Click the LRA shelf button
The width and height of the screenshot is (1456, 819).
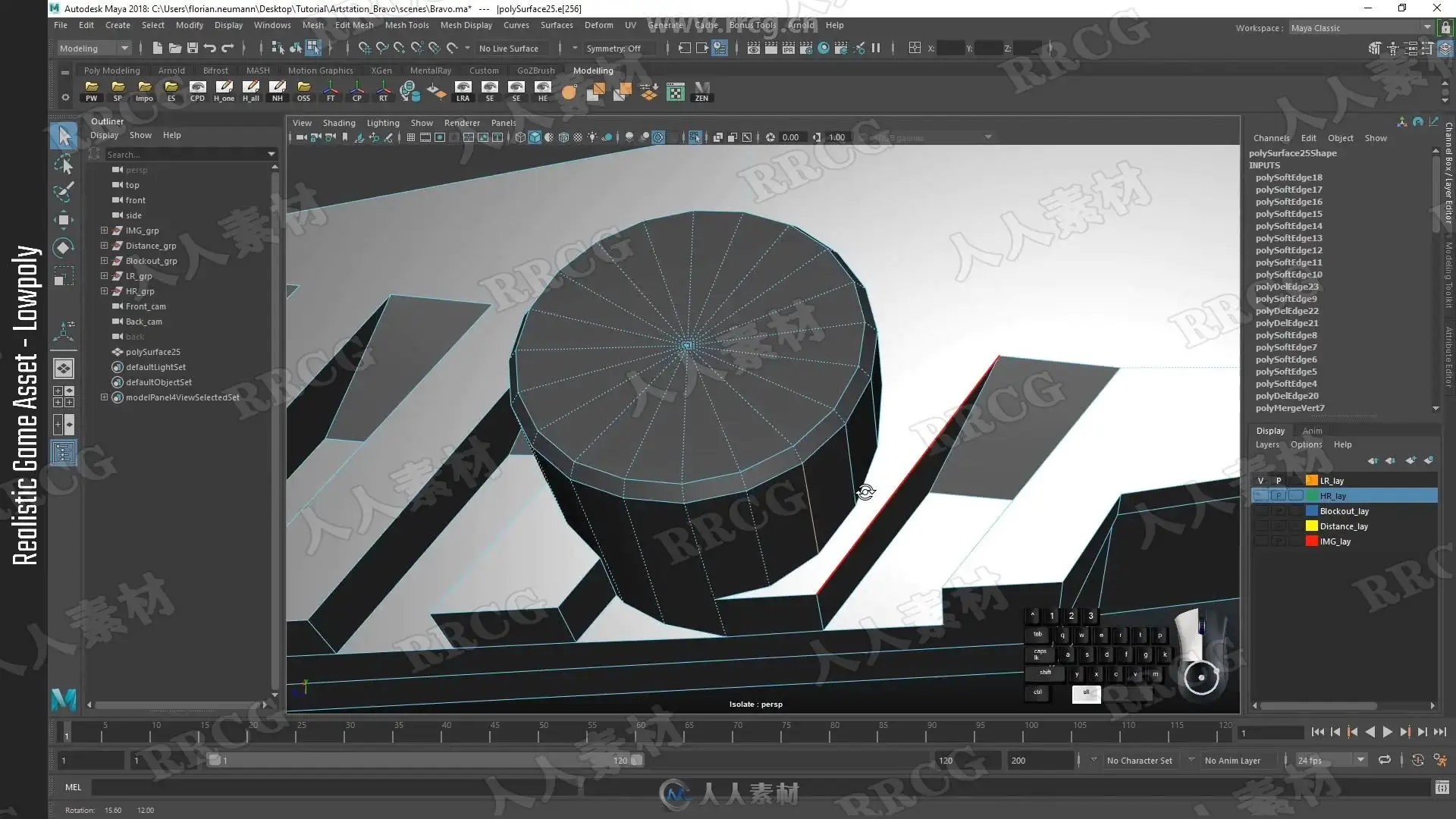[x=463, y=92]
